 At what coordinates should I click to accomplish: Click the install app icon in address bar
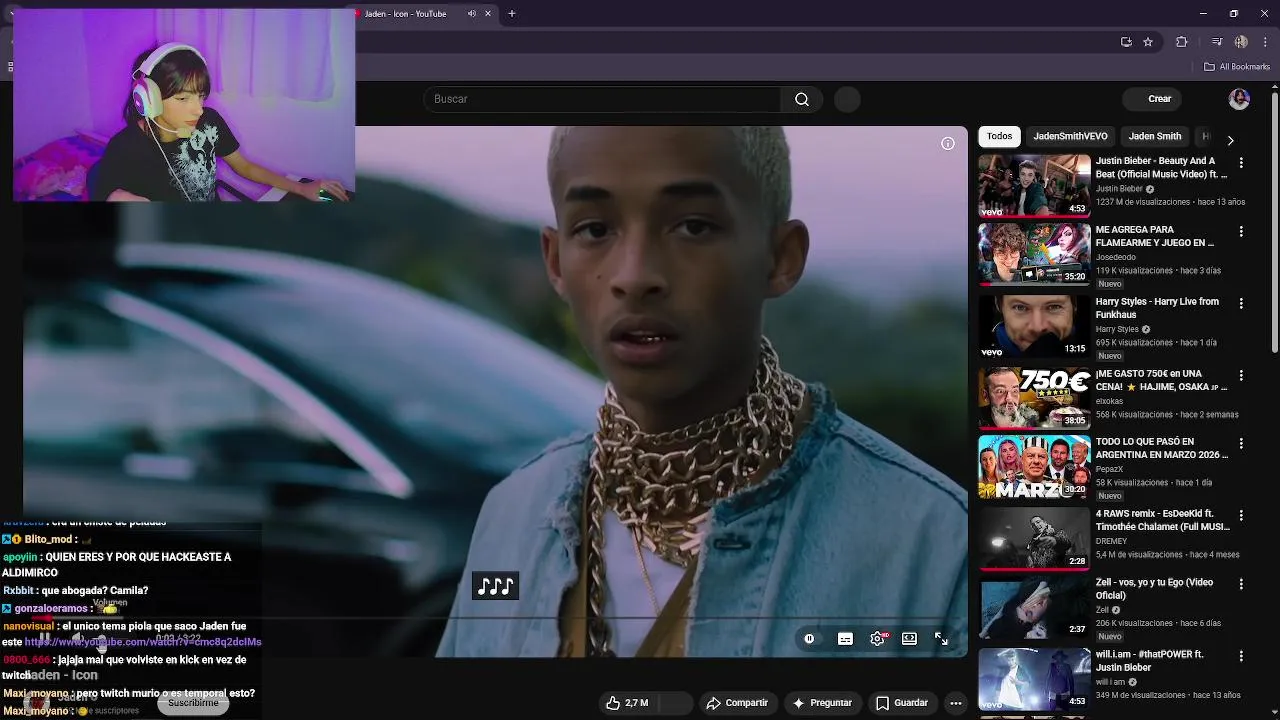1126,42
